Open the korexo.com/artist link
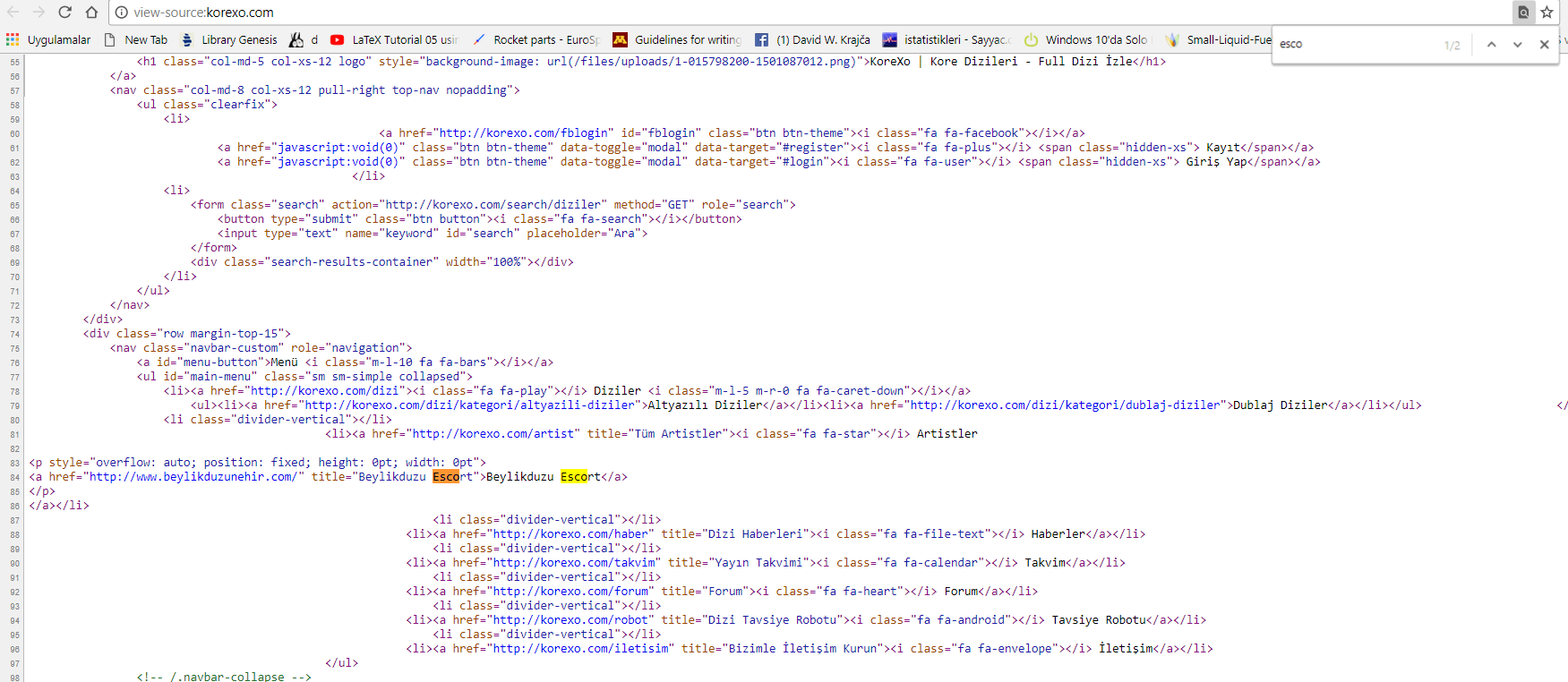Screen dimensions: 1568x682 [x=493, y=433]
